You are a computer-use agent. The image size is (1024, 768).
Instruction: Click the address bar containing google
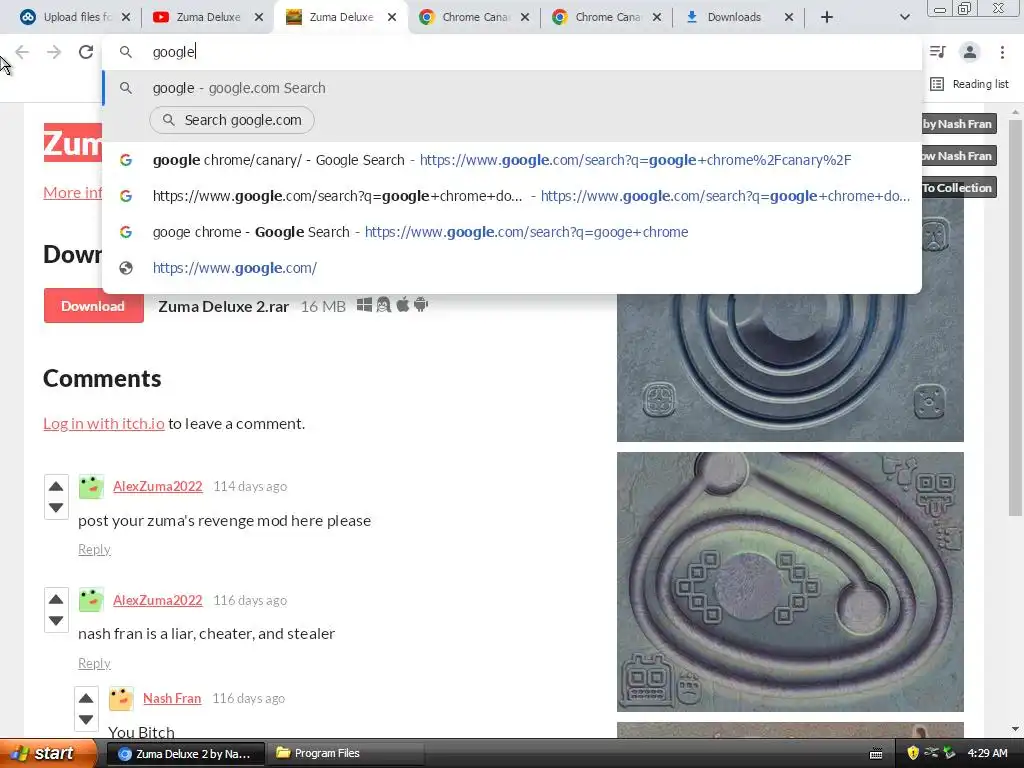(512, 52)
